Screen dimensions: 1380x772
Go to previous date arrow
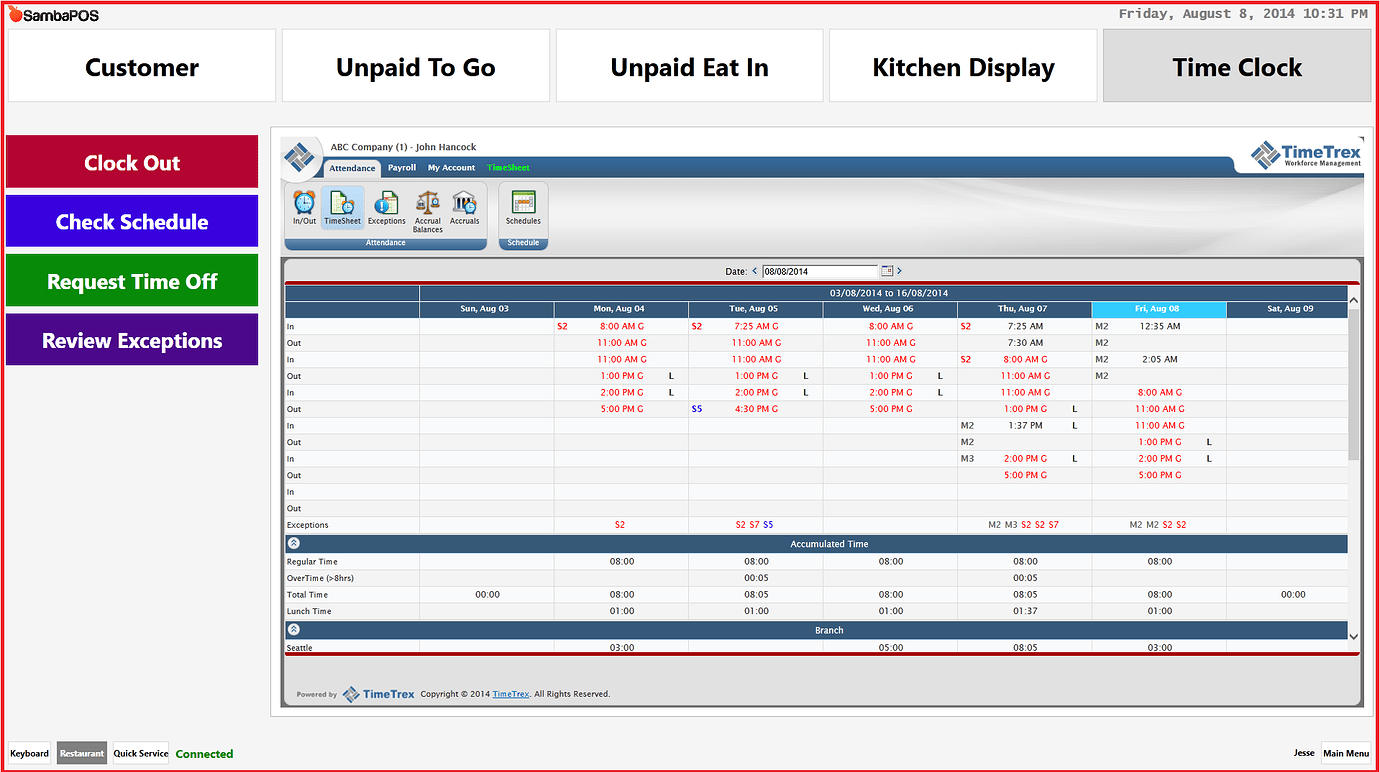tap(755, 271)
